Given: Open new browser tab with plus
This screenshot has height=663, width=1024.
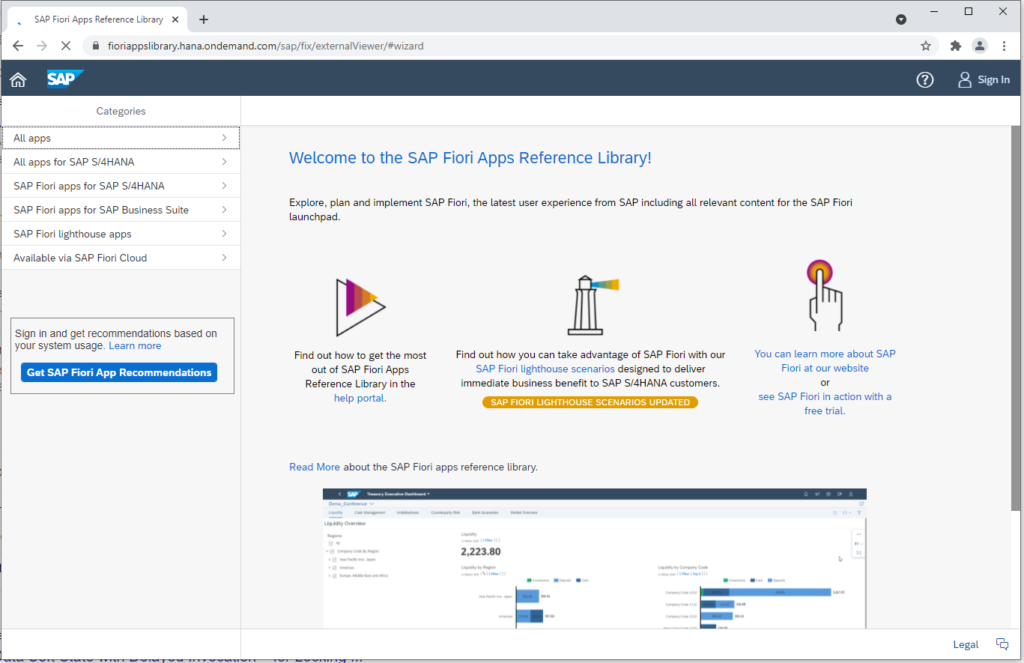Looking at the screenshot, I should tap(204, 20).
